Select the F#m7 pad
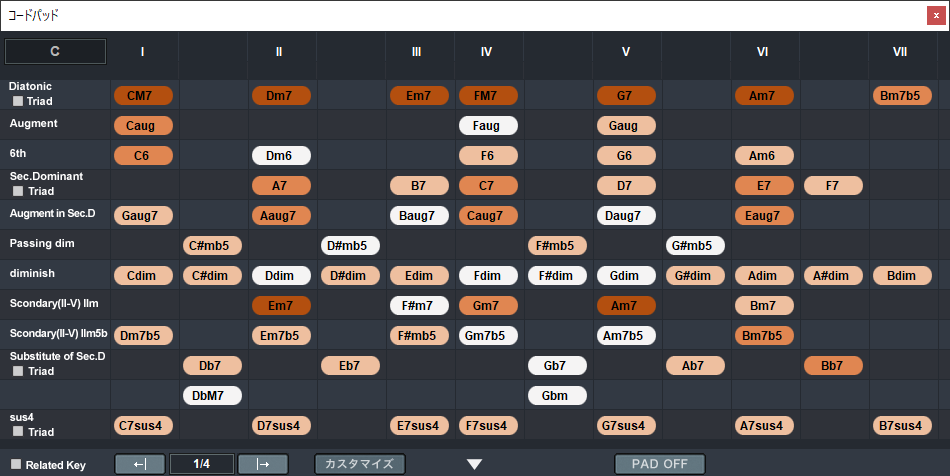950x476 pixels. 419,306
